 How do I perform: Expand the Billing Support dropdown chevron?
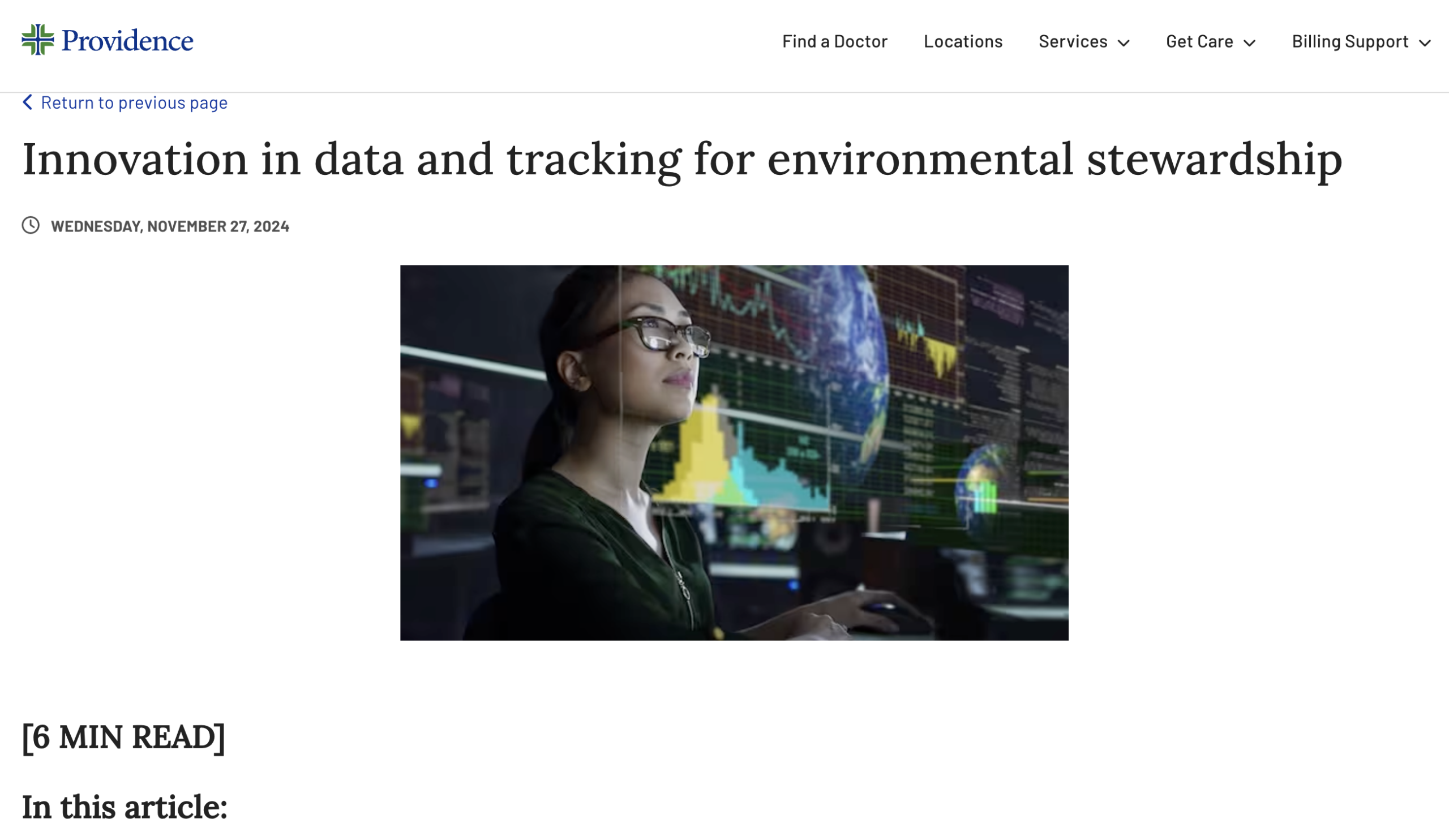point(1424,43)
